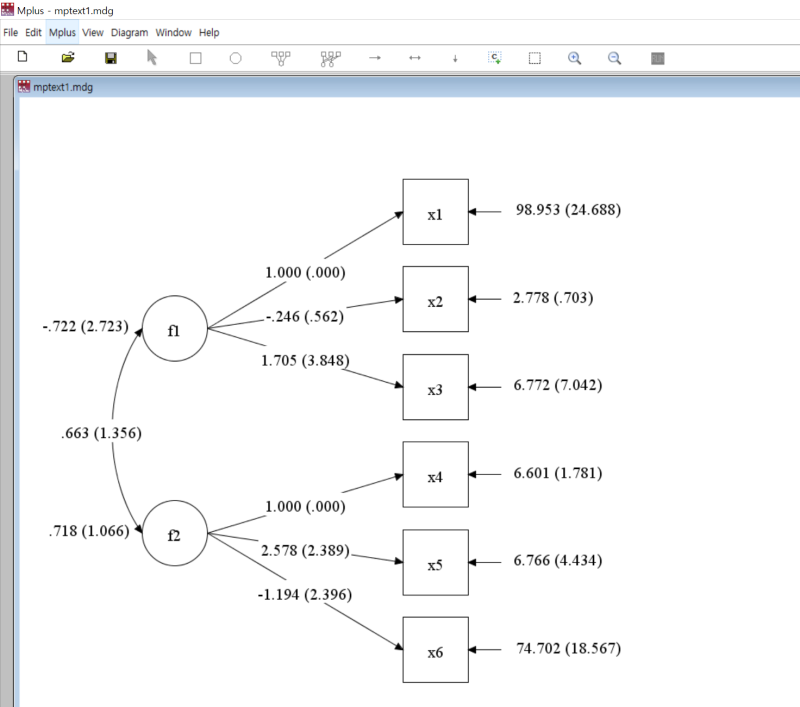Select the x6 observed variable box
Image resolution: width=800 pixels, height=707 pixels.
click(x=436, y=650)
